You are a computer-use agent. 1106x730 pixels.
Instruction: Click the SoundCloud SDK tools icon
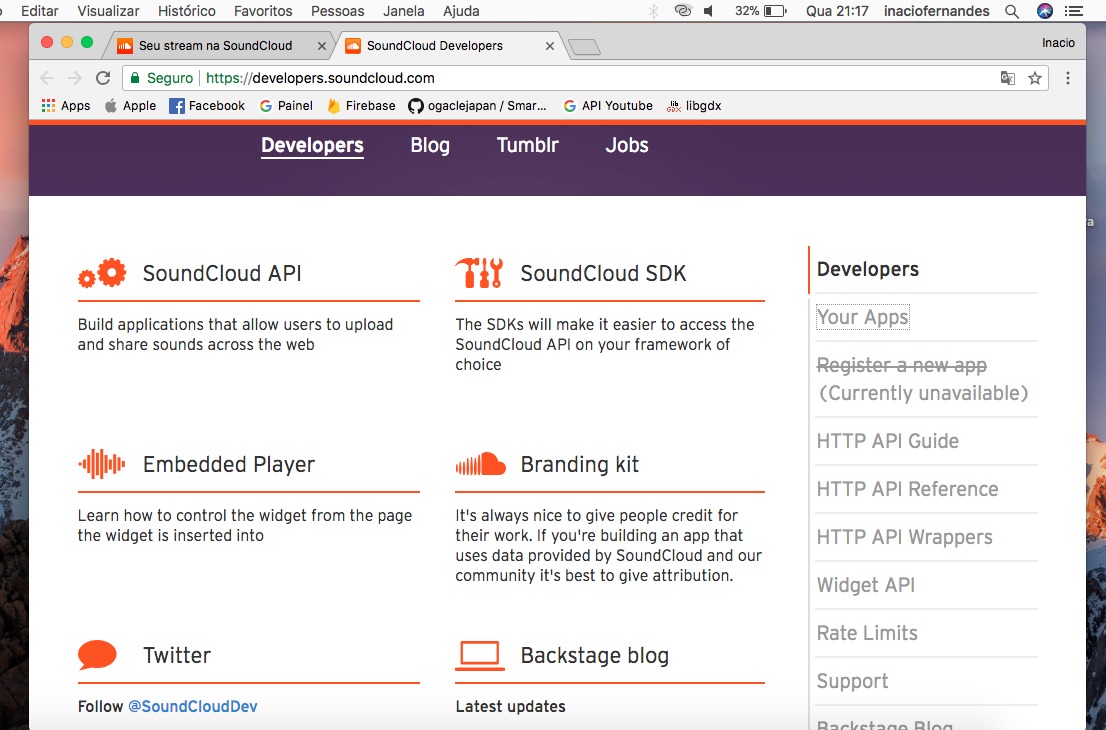479,273
